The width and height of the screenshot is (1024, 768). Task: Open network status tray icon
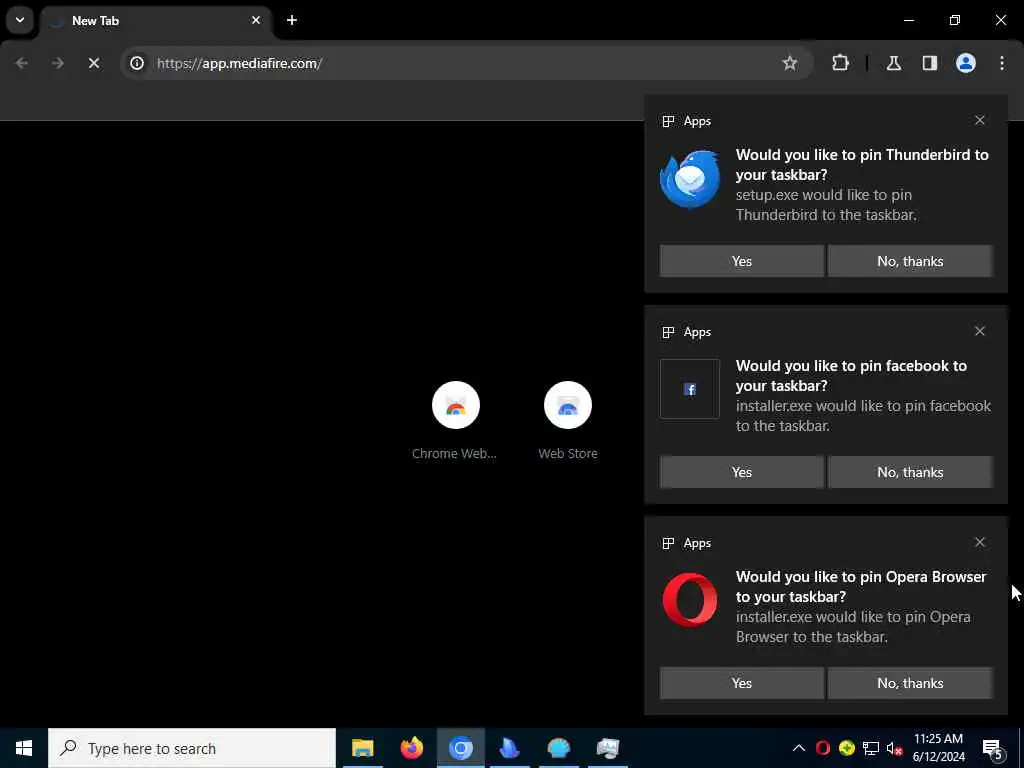[x=871, y=748]
